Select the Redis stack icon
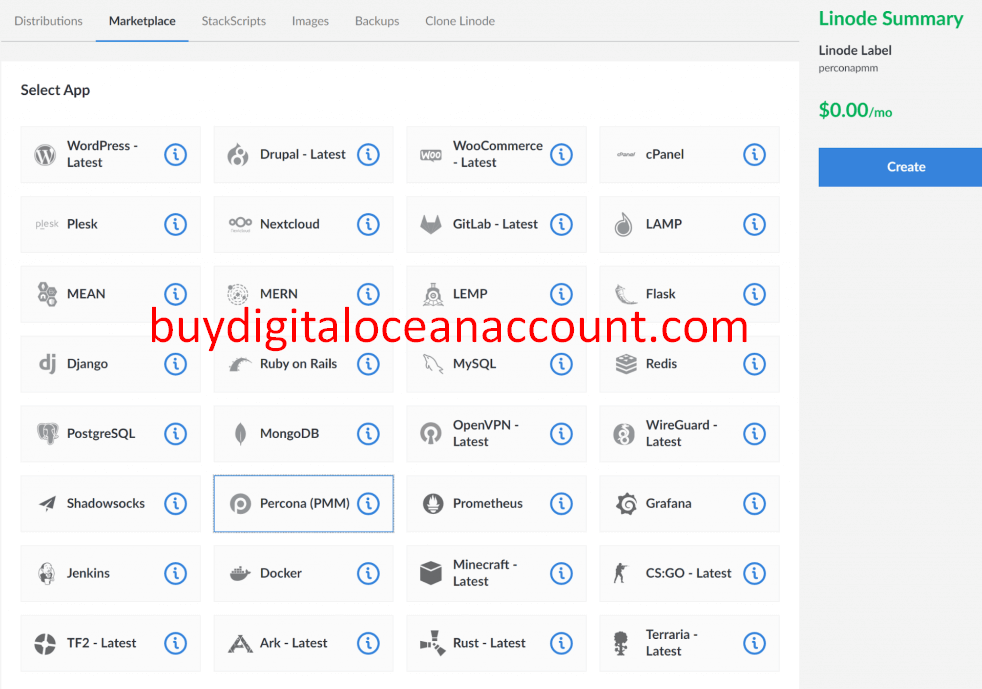This screenshot has height=689, width=982. coord(625,364)
